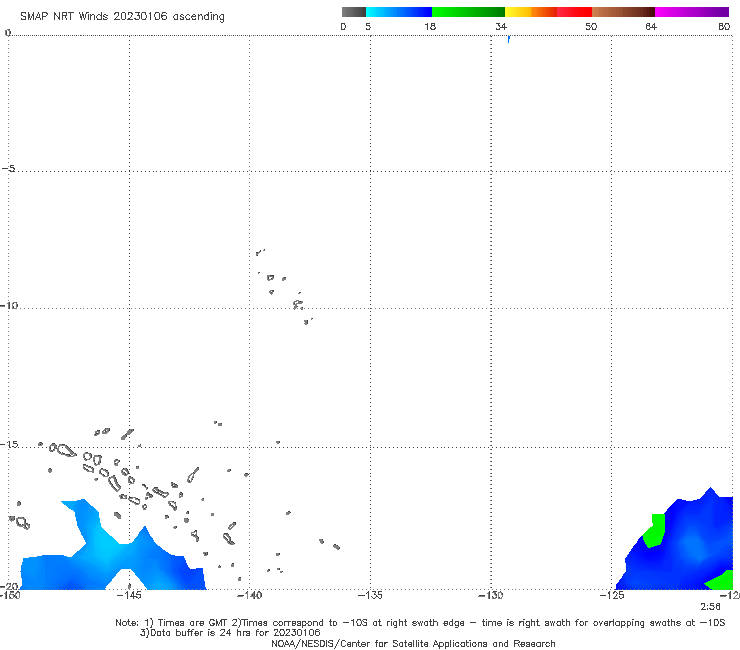
Task: Click the color bar label '34'
Action: 501,26
